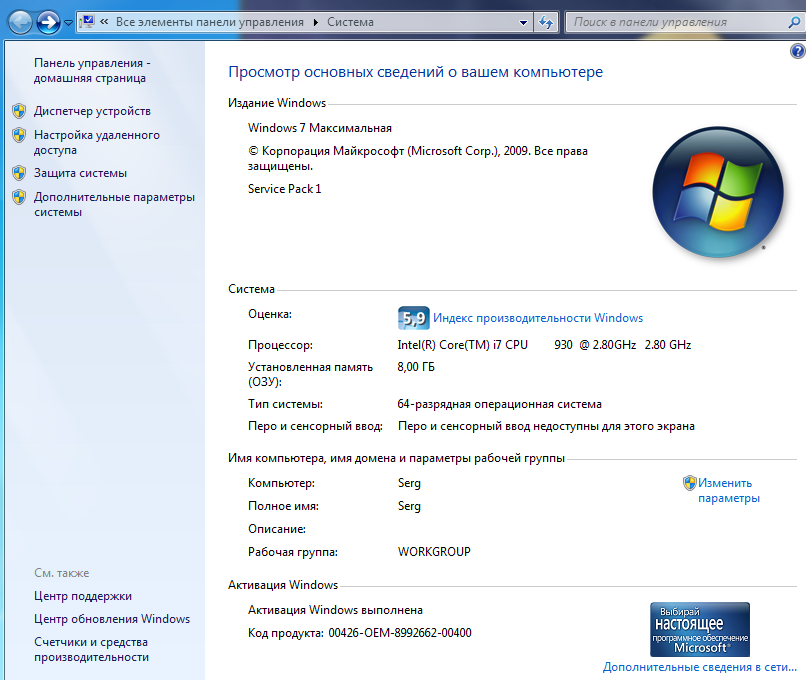Click 'Service Pack 1' text
Image resolution: width=806 pixels, height=680 pixels.
click(x=284, y=189)
